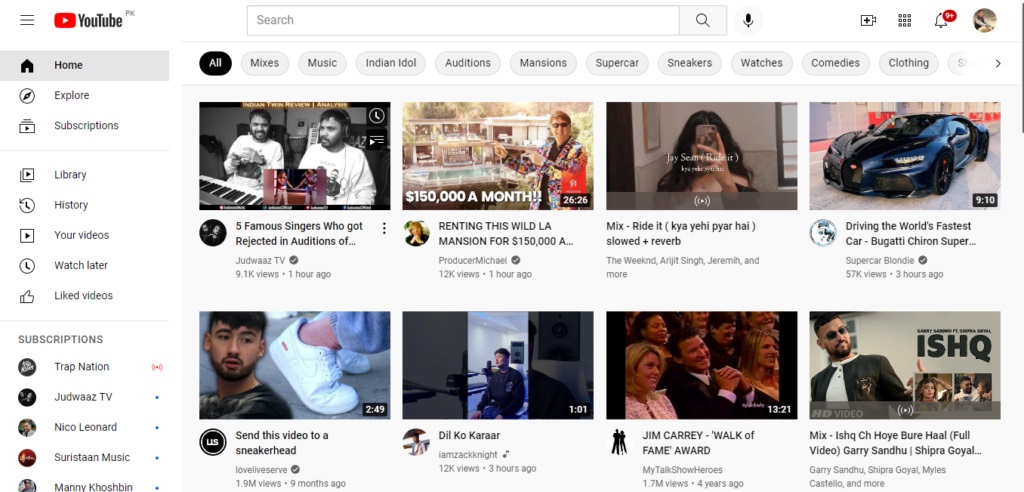Click the iamzackknight channel name
1024x492 pixels.
pyautogui.click(x=468, y=454)
